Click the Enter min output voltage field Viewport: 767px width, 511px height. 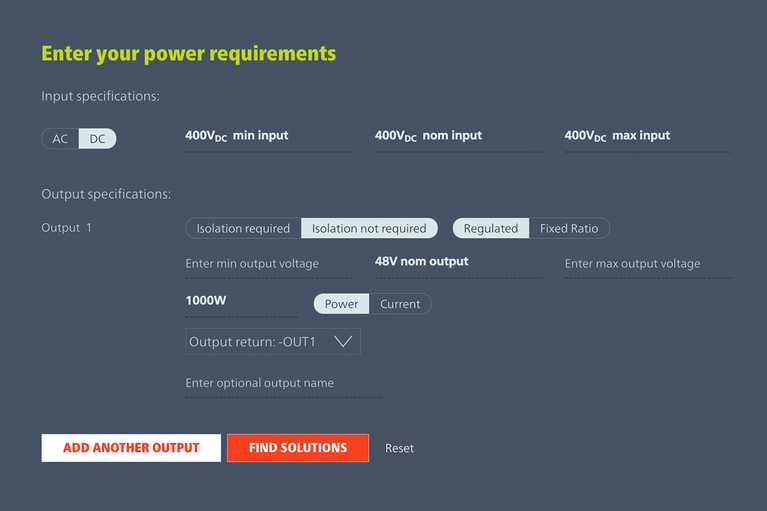coord(268,264)
